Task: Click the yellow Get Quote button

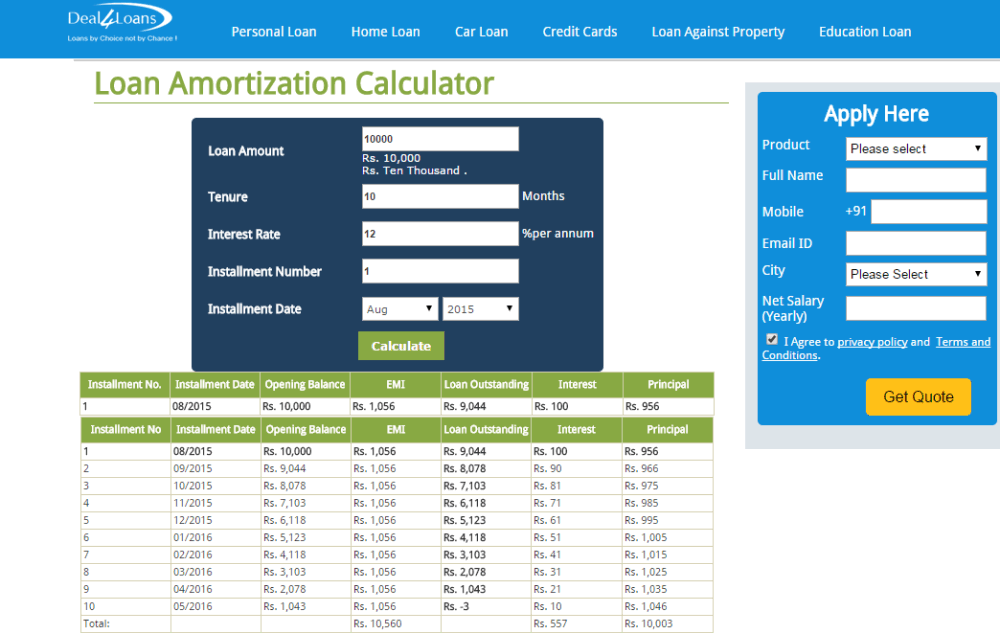Action: (918, 397)
